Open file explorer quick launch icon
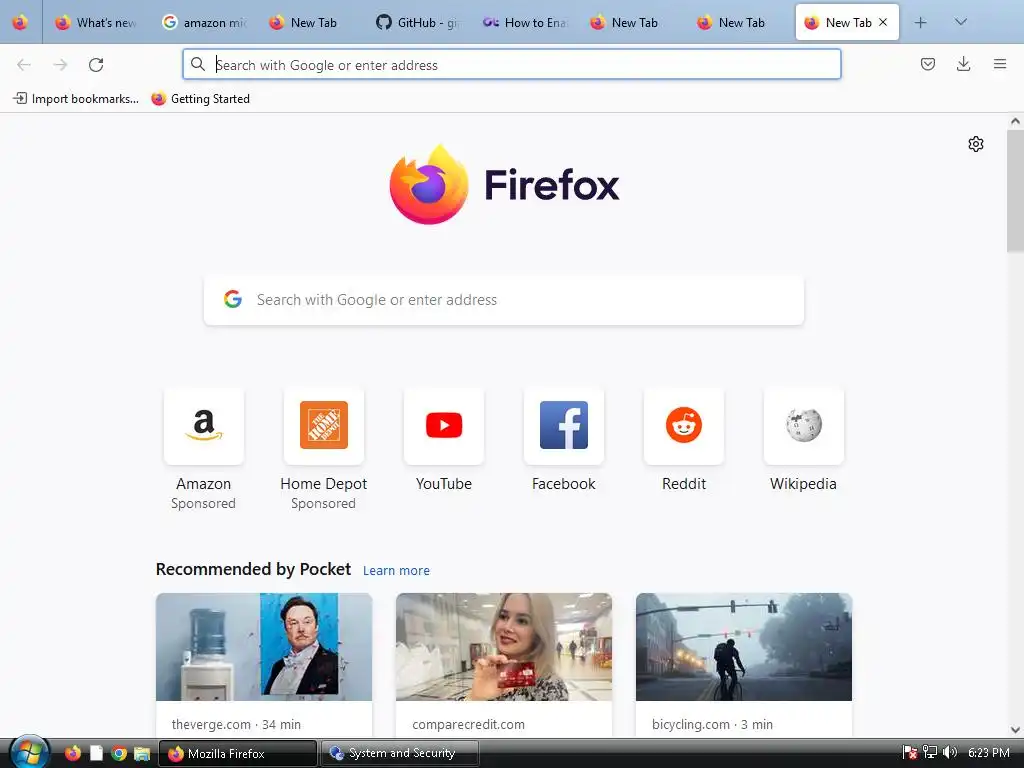Screen dimensions: 1024x768 coord(142,753)
